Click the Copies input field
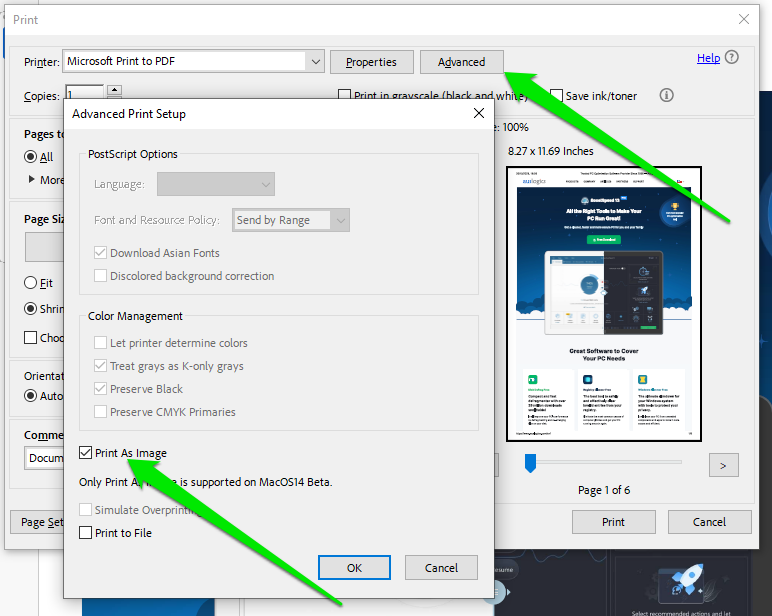This screenshot has width=772, height=616. click(84, 93)
